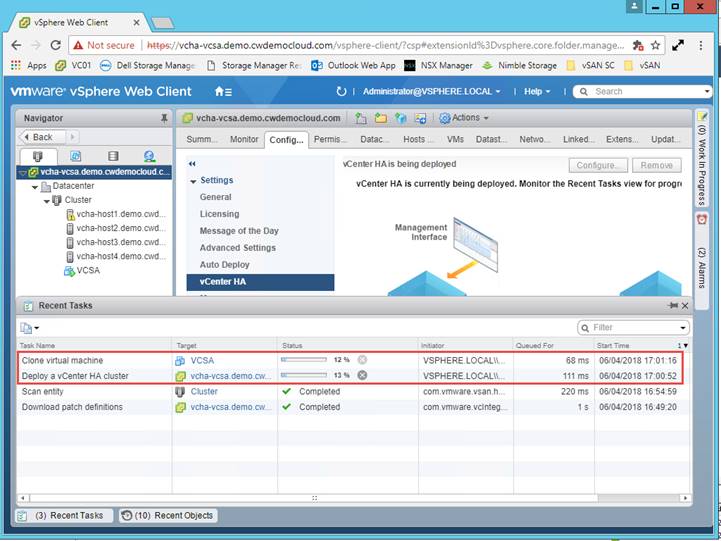Cancel the Clone virtual machine task
Image resolution: width=721 pixels, height=541 pixels.
pyautogui.click(x=362, y=360)
